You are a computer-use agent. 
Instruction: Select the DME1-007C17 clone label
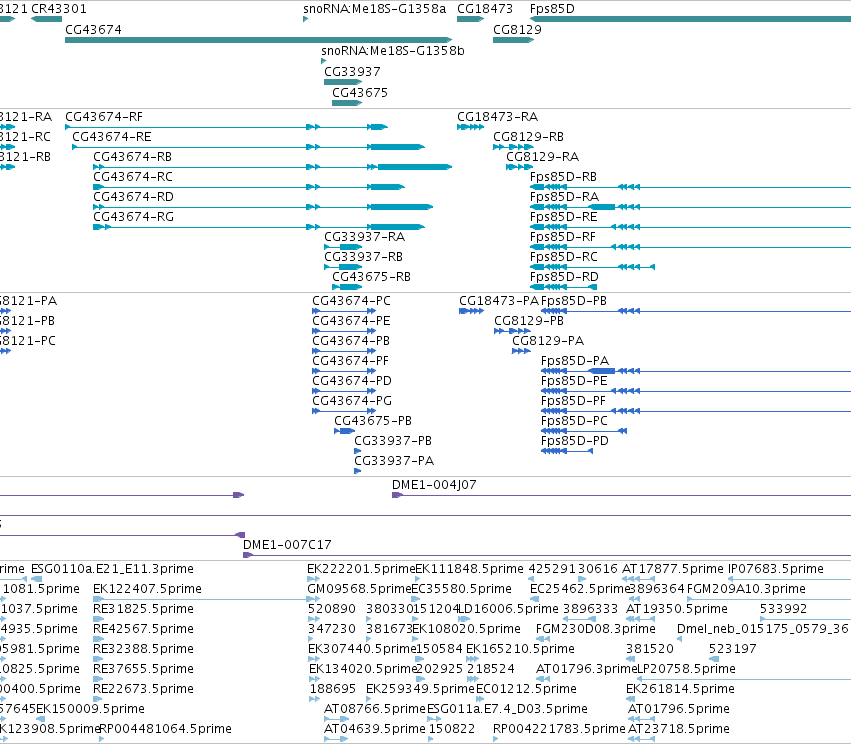tap(287, 545)
